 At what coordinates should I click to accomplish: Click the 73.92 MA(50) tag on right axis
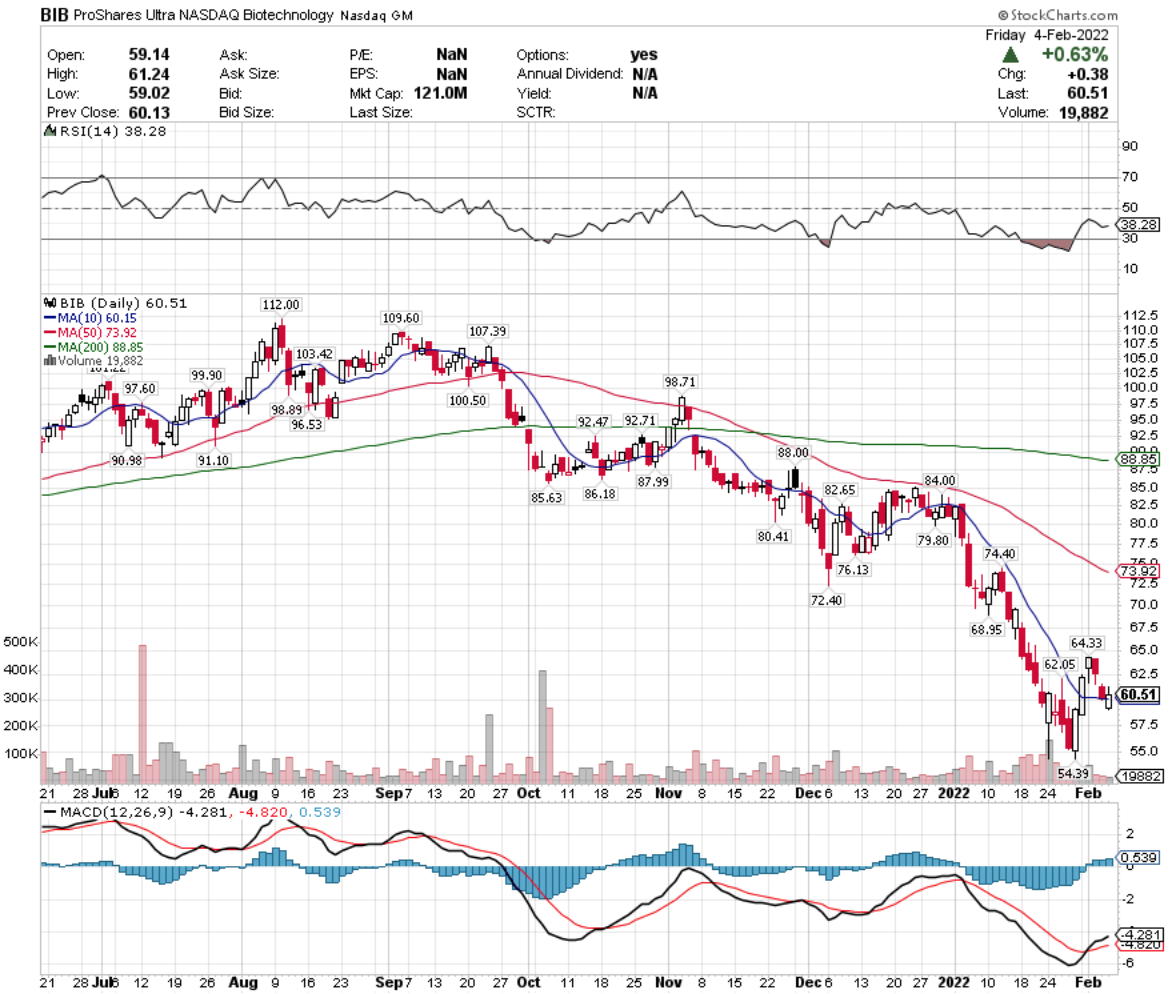pos(1138,571)
